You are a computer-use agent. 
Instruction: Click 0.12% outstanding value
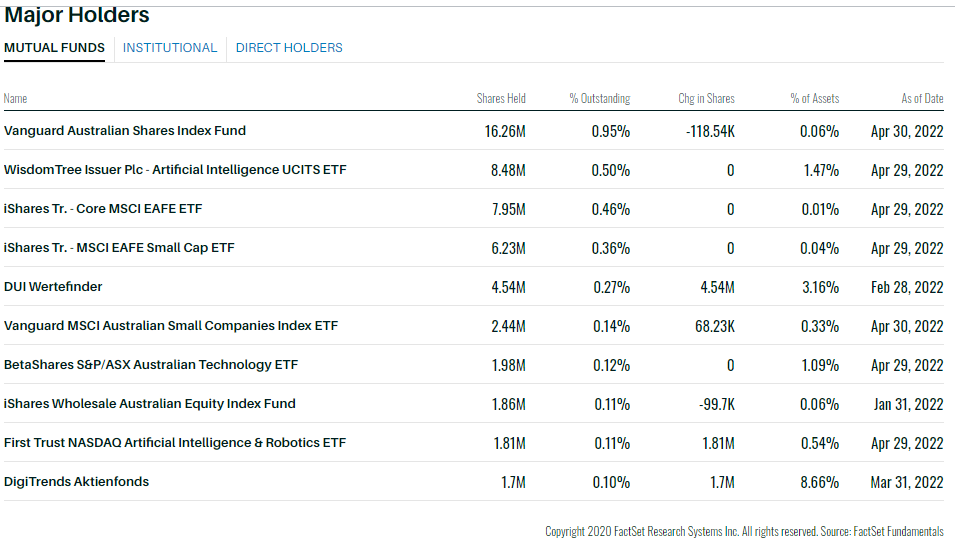click(x=611, y=365)
